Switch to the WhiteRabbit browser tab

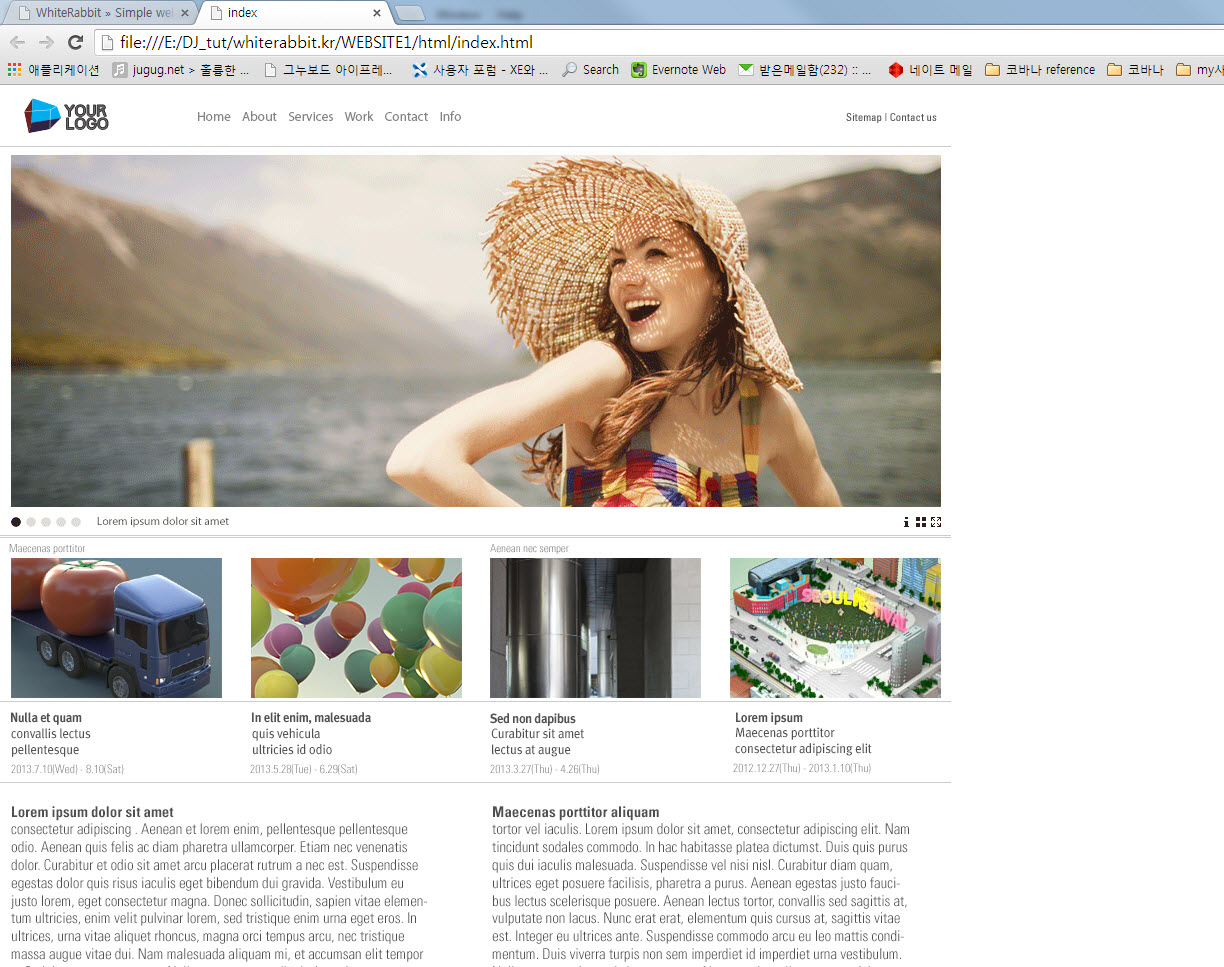pos(100,13)
